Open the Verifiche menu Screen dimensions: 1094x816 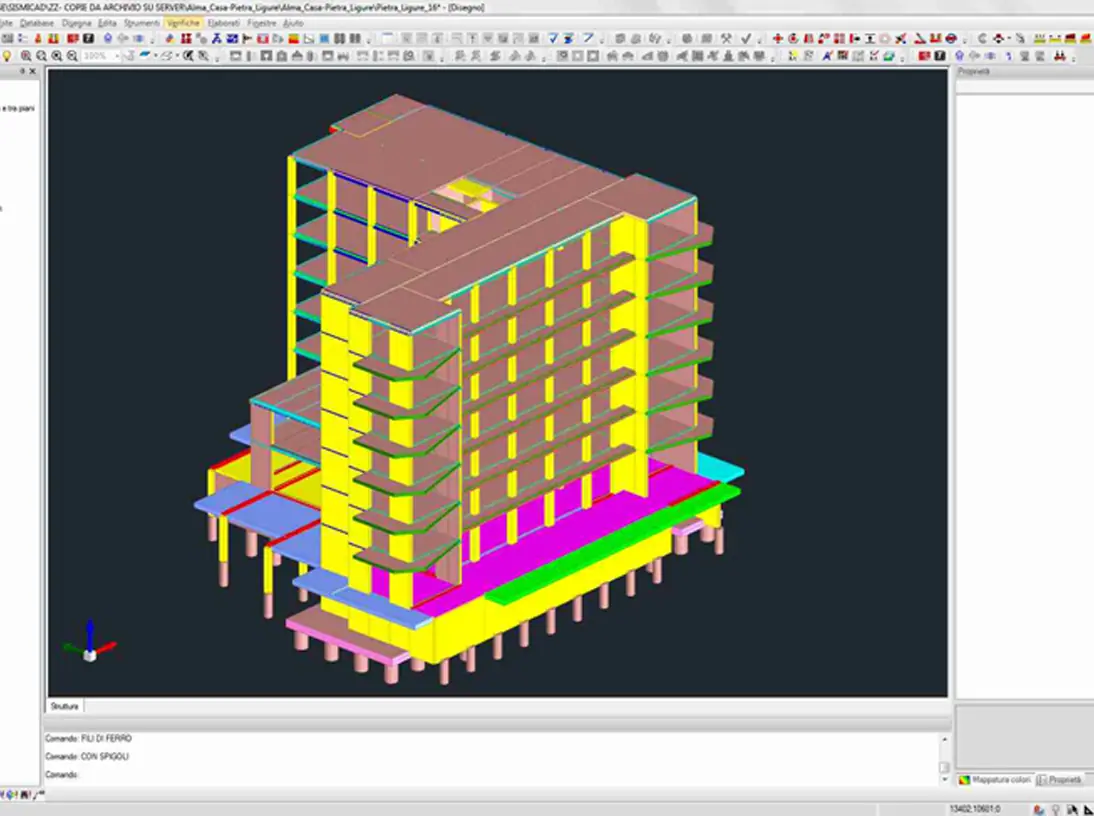(183, 22)
